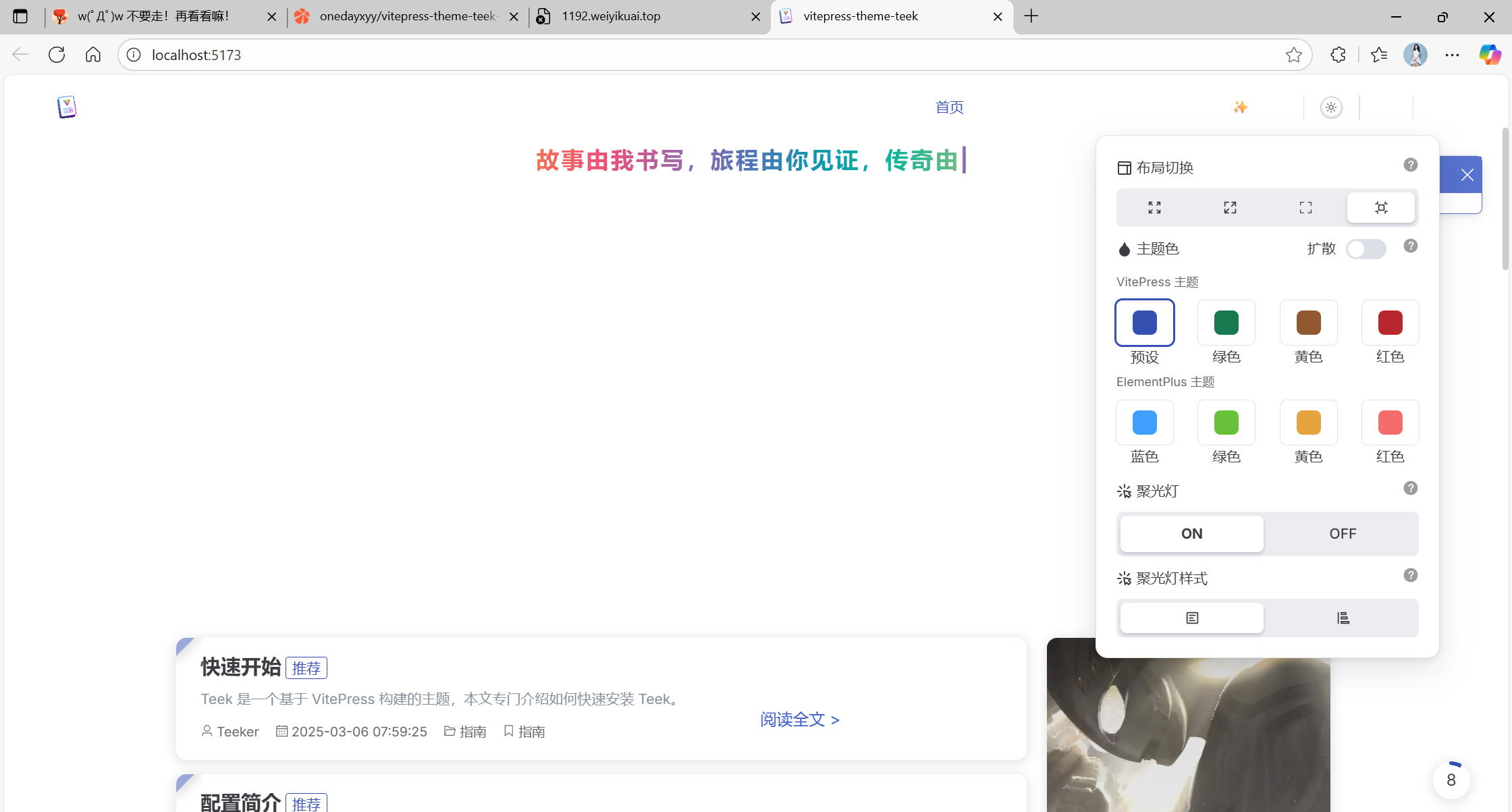Image resolution: width=1512 pixels, height=812 pixels.
Task: Toggle the 扩散 switch
Action: coord(1366,249)
